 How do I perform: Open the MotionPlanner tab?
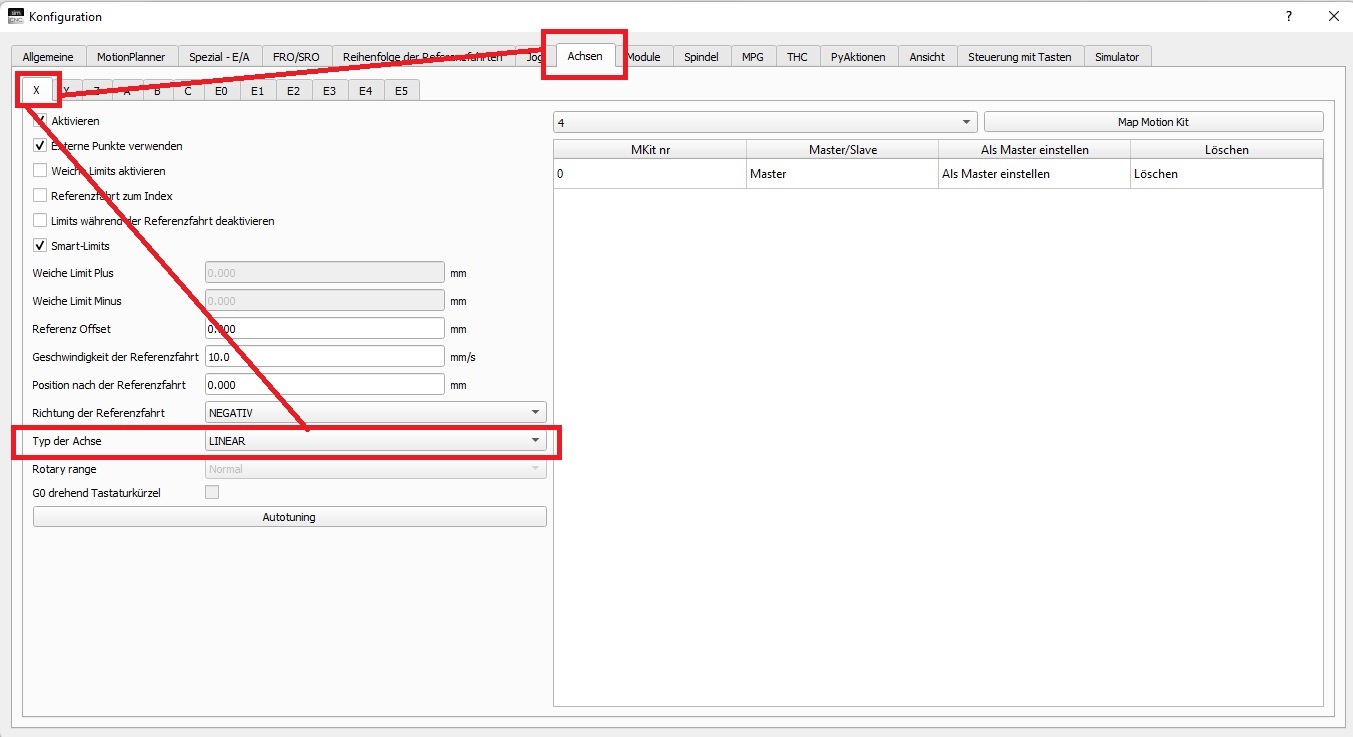coord(131,57)
